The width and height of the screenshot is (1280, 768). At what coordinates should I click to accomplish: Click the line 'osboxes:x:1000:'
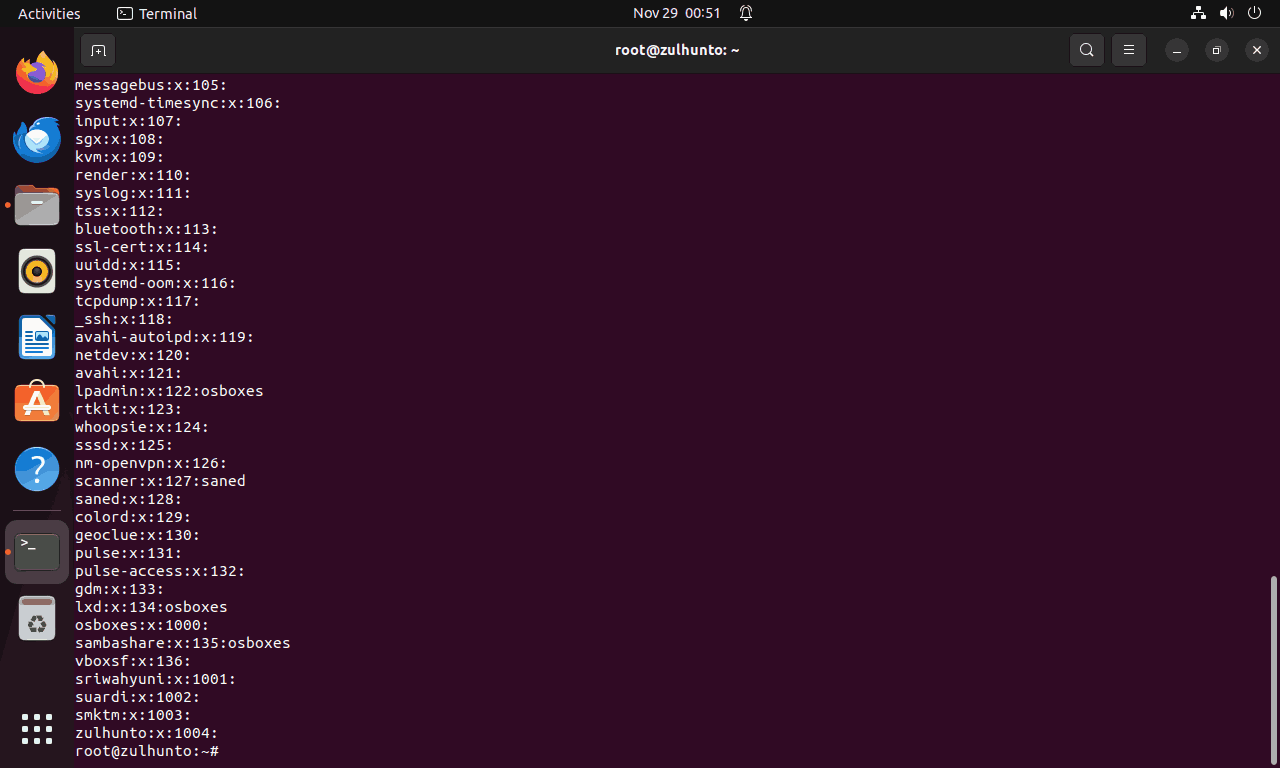pos(142,625)
